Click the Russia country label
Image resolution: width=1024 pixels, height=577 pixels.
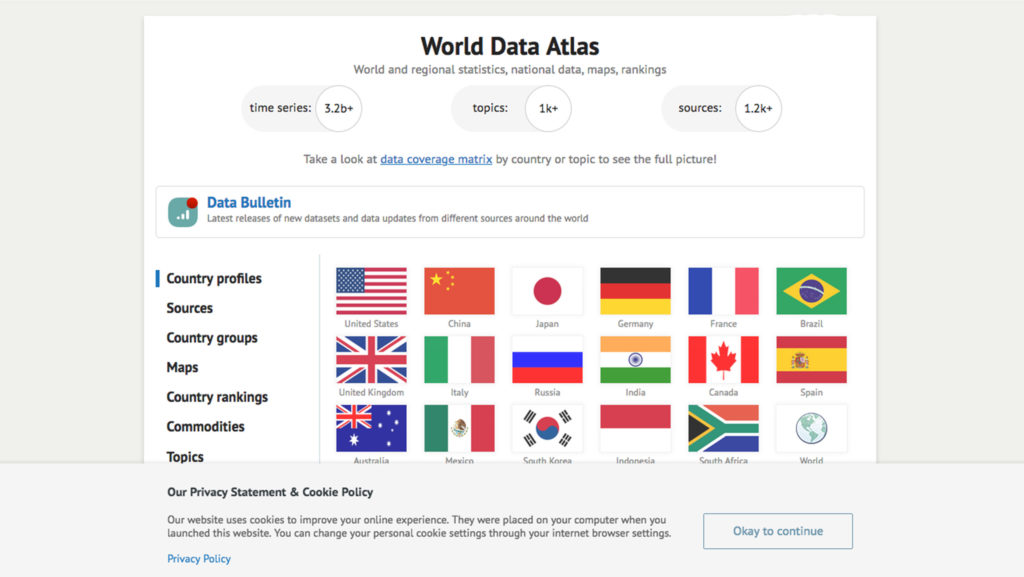point(547,392)
